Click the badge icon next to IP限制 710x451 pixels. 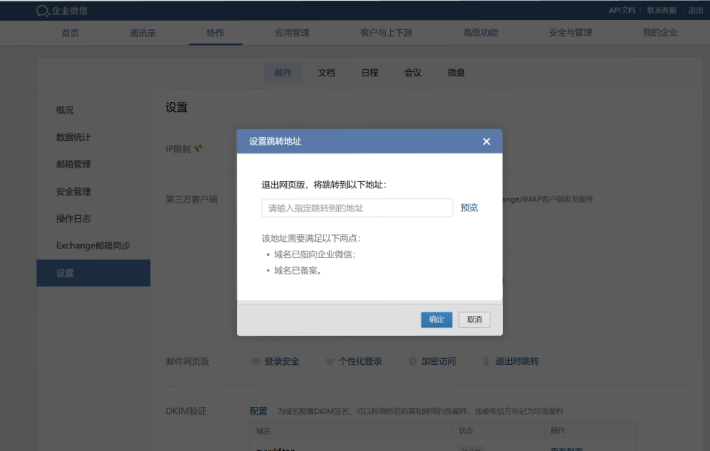click(x=198, y=149)
